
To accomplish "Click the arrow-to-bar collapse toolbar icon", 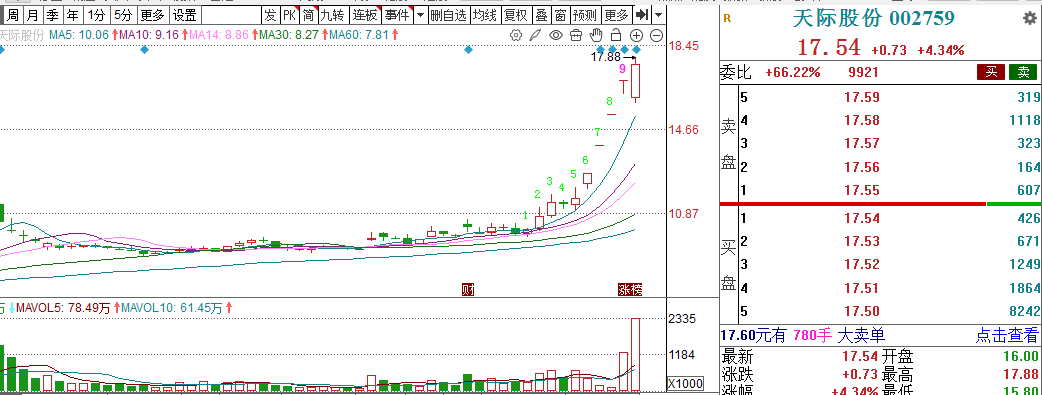I will 641,14.
